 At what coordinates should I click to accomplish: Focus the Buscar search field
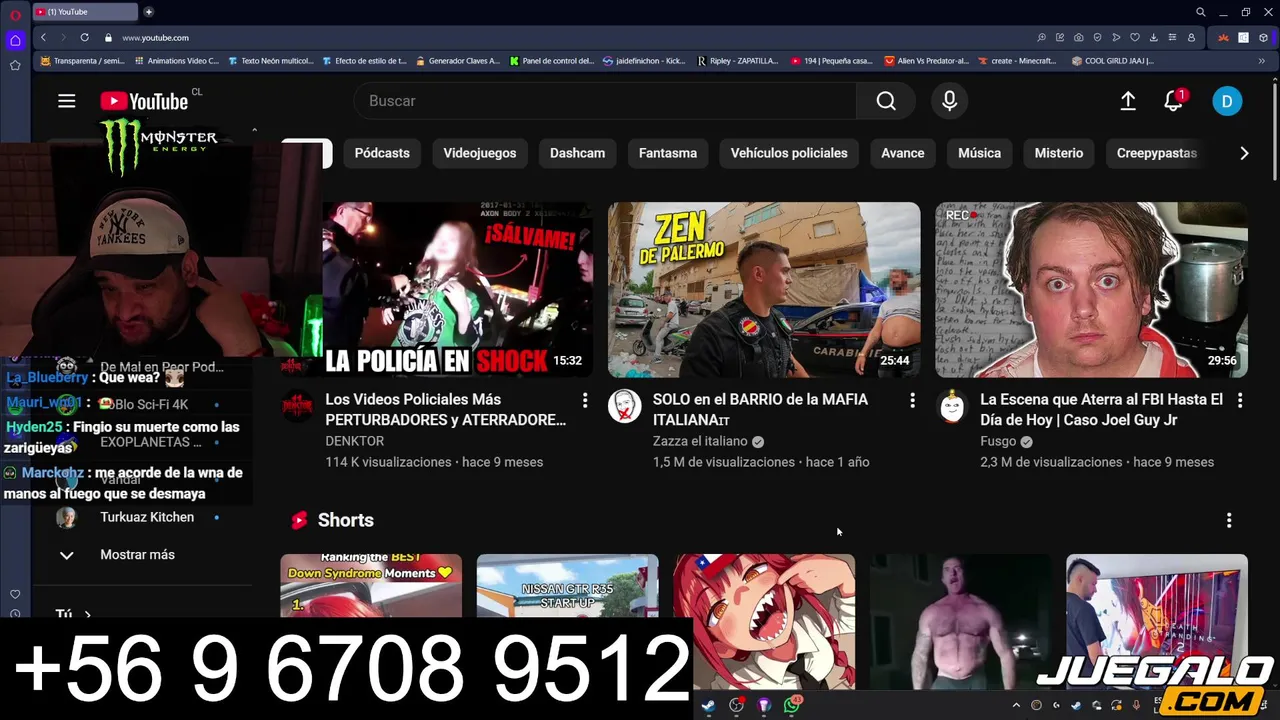pos(605,101)
